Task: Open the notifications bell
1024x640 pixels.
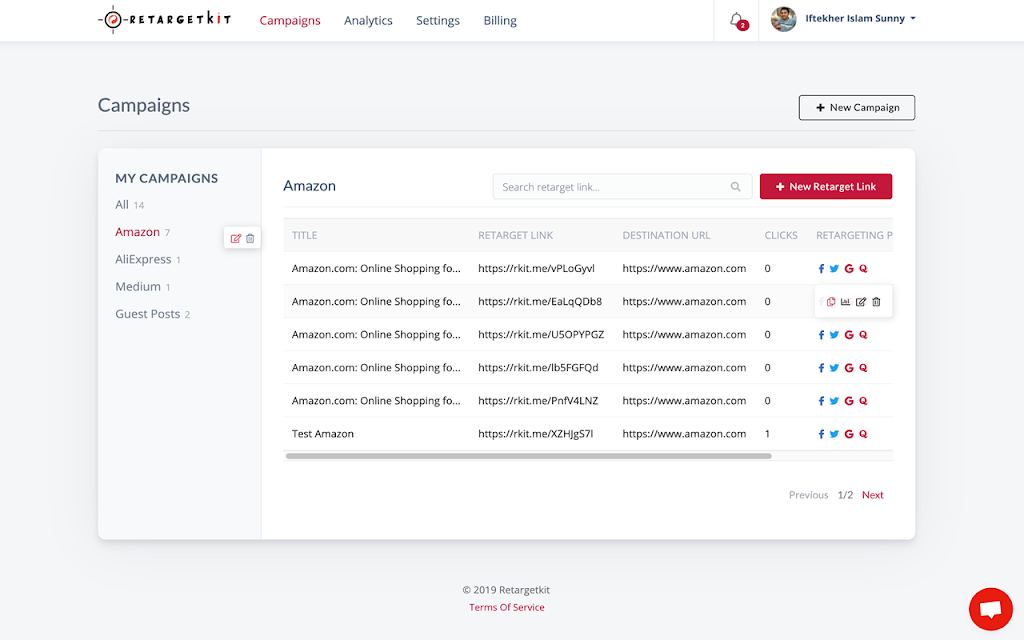Action: coord(736,20)
